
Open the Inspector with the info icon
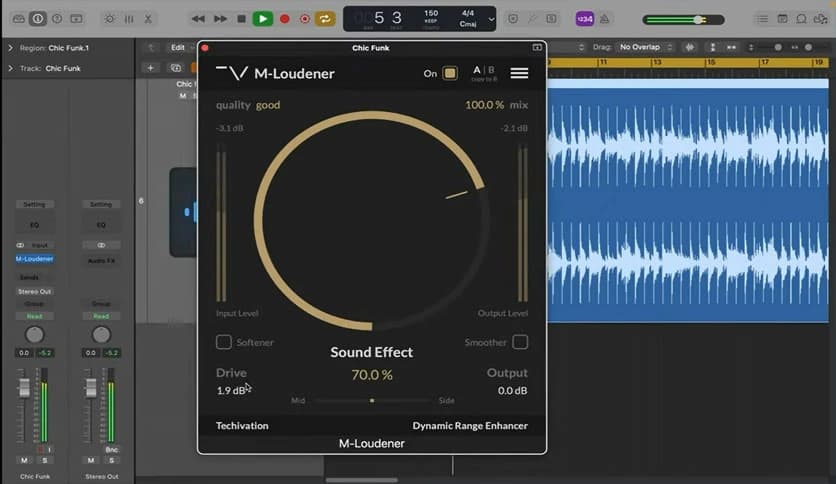coord(38,18)
